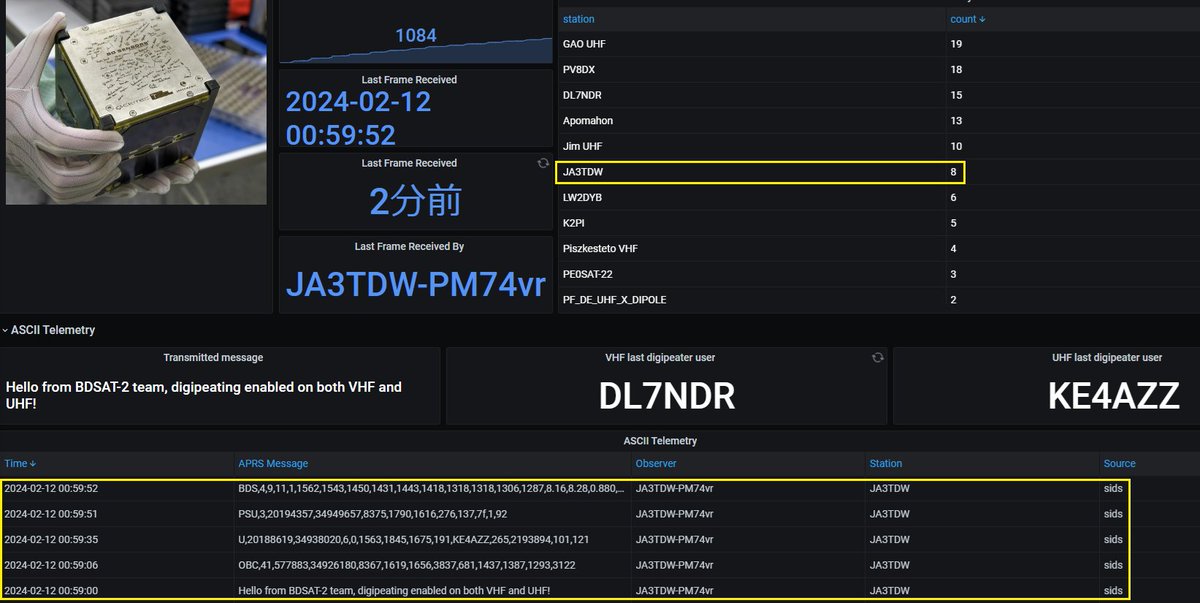Click time cell 2024-02-12 00:59:06

[51, 565]
